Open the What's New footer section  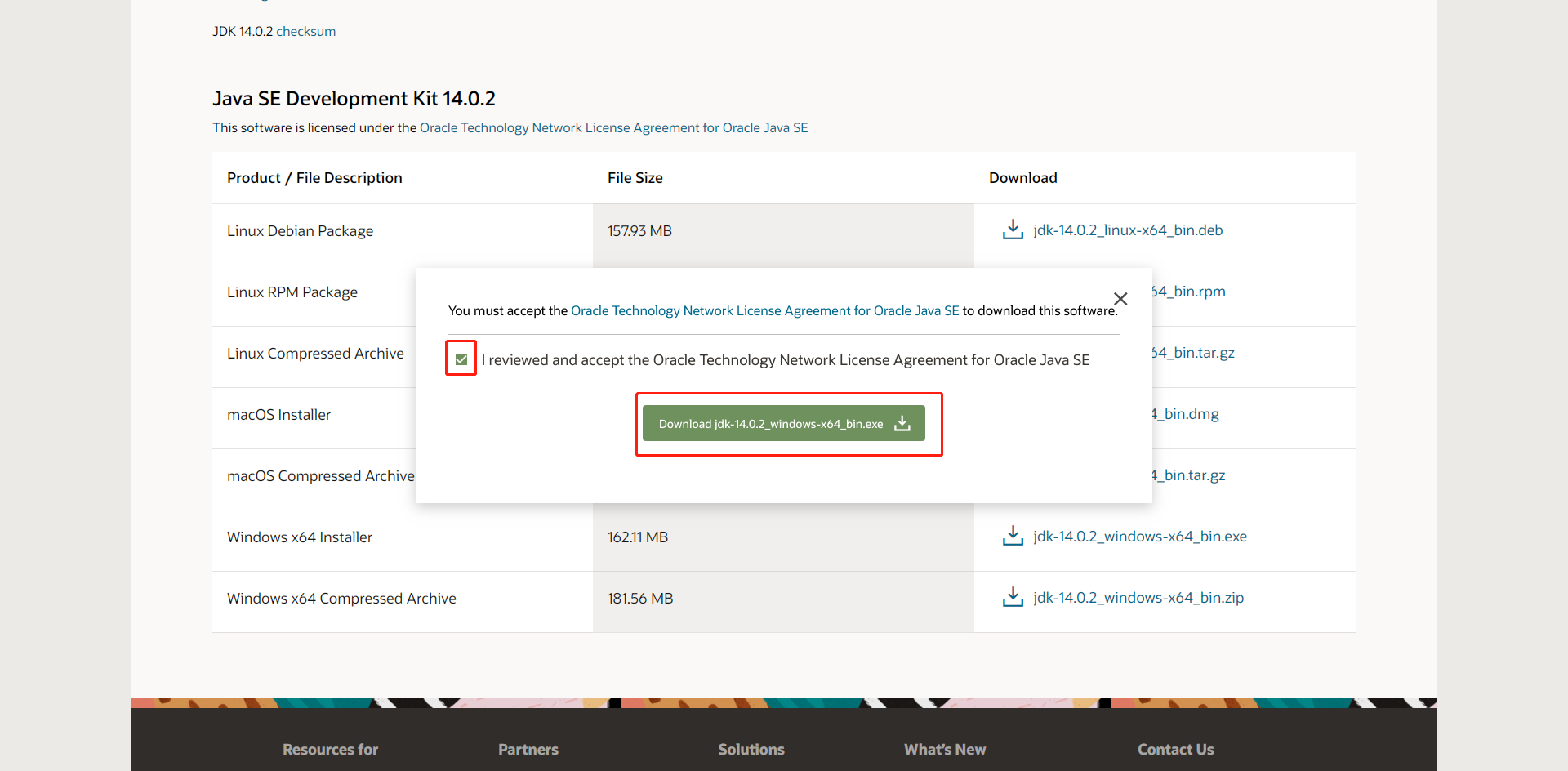pos(945,749)
